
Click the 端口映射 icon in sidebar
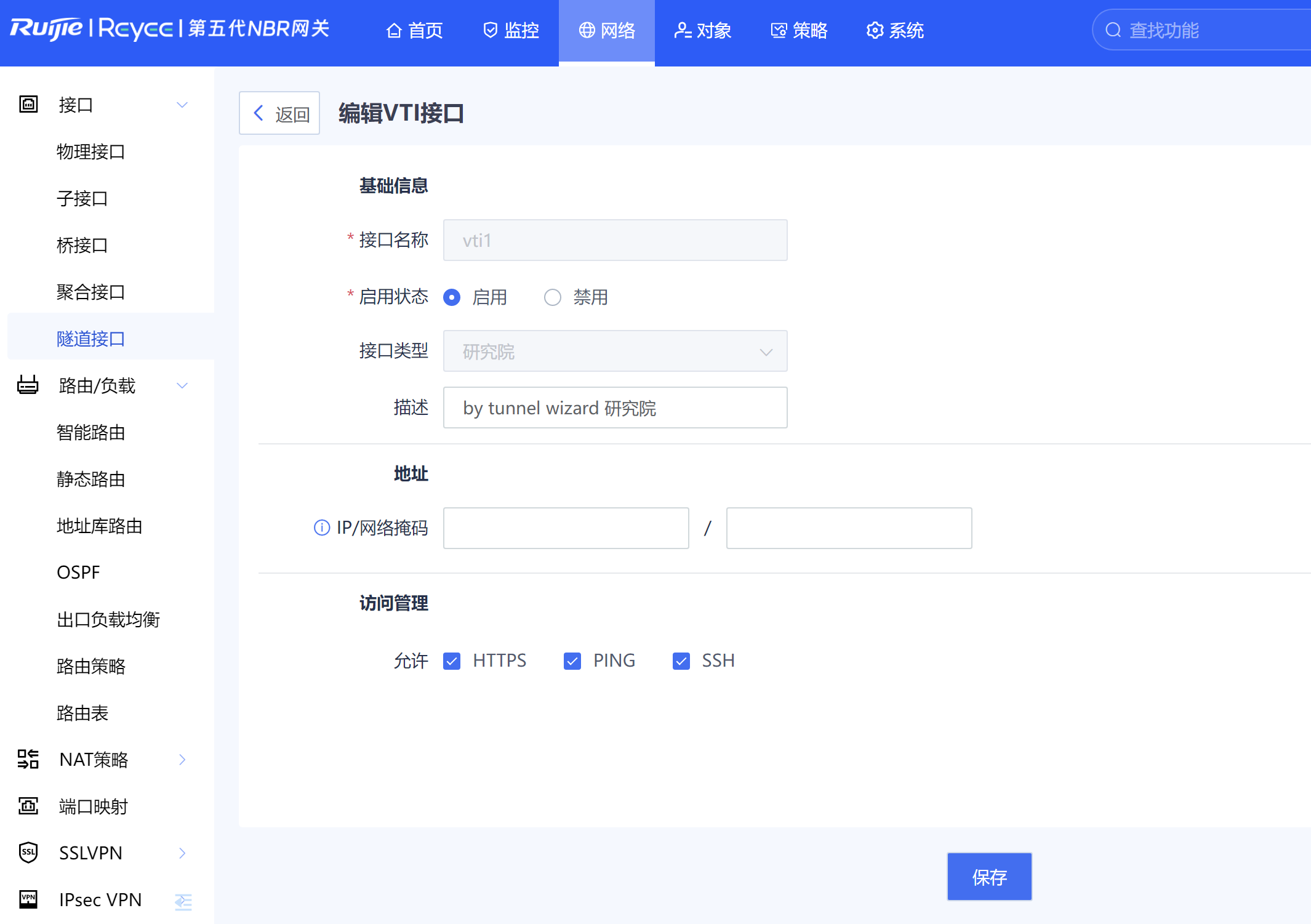[x=28, y=806]
